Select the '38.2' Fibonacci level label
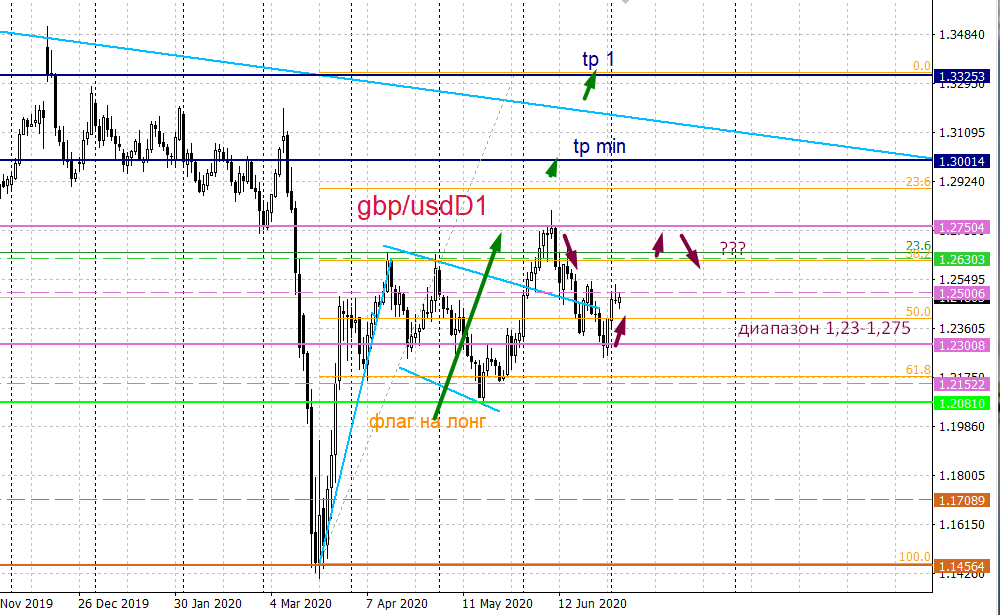Screen dimensions: 1000x615 click(x=918, y=255)
